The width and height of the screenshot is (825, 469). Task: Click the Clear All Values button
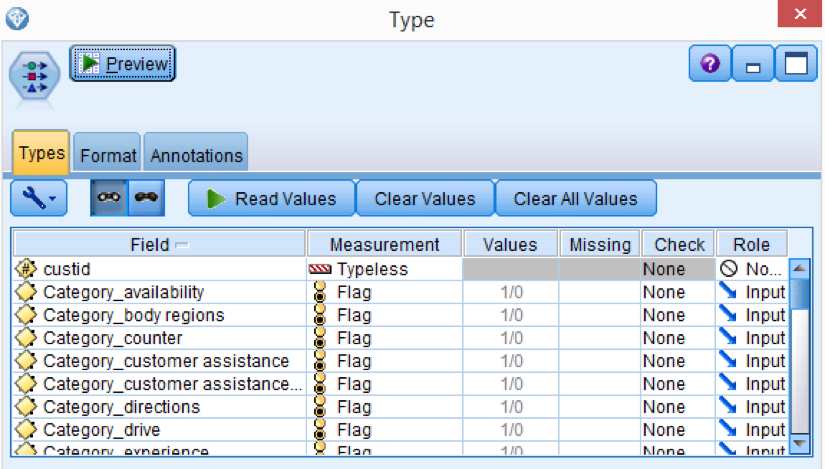(576, 198)
